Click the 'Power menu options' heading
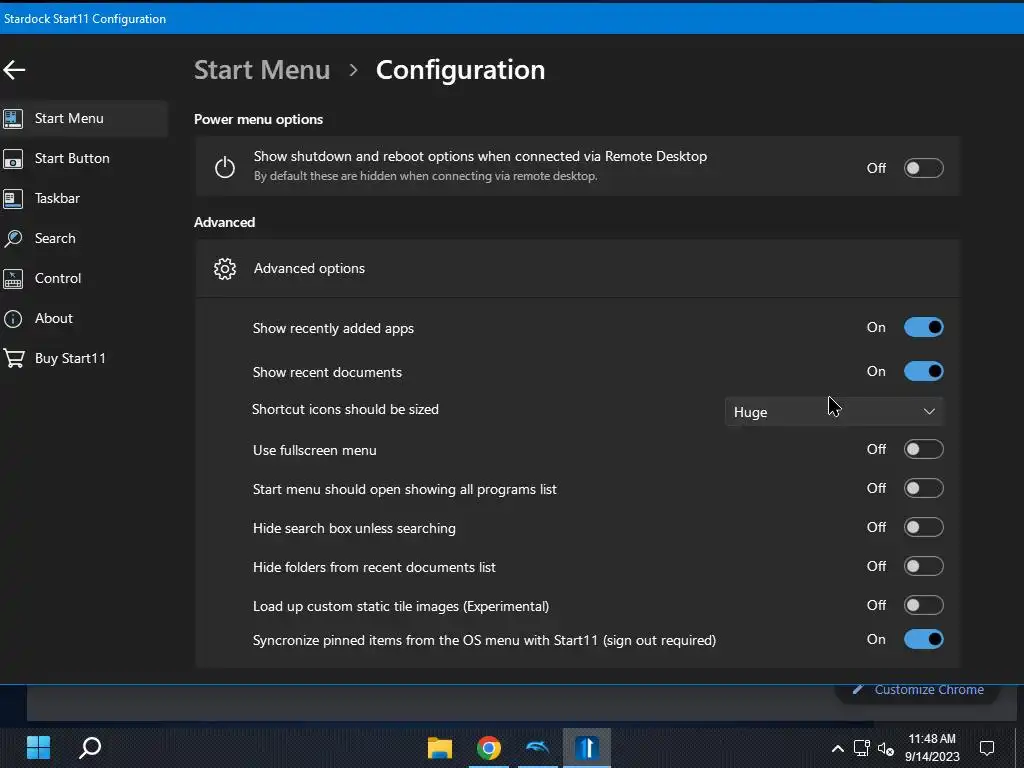This screenshot has height=768, width=1024. 259,120
